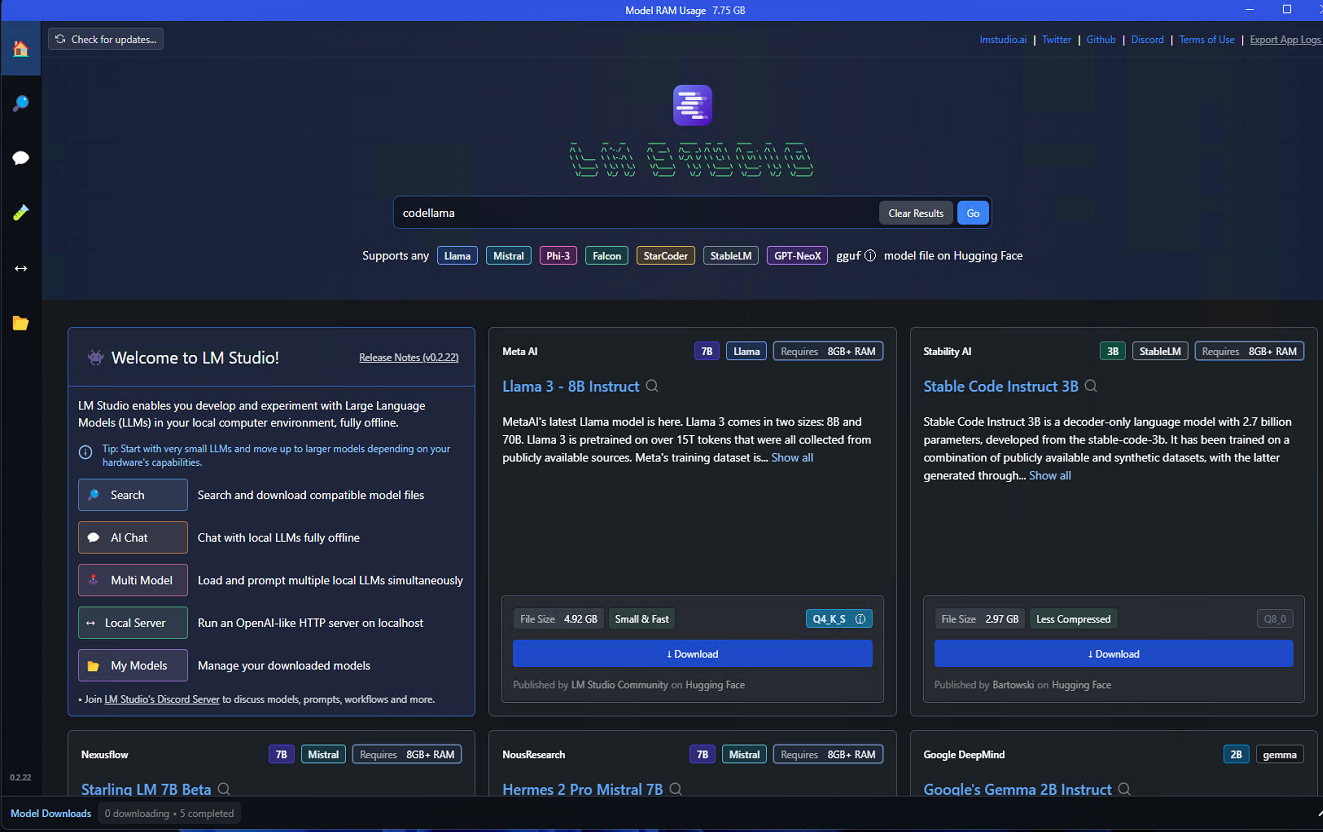Viewport: 1323px width, 832px height.
Task: Open AI Chat from sidebar bubble icon
Action: (20, 158)
